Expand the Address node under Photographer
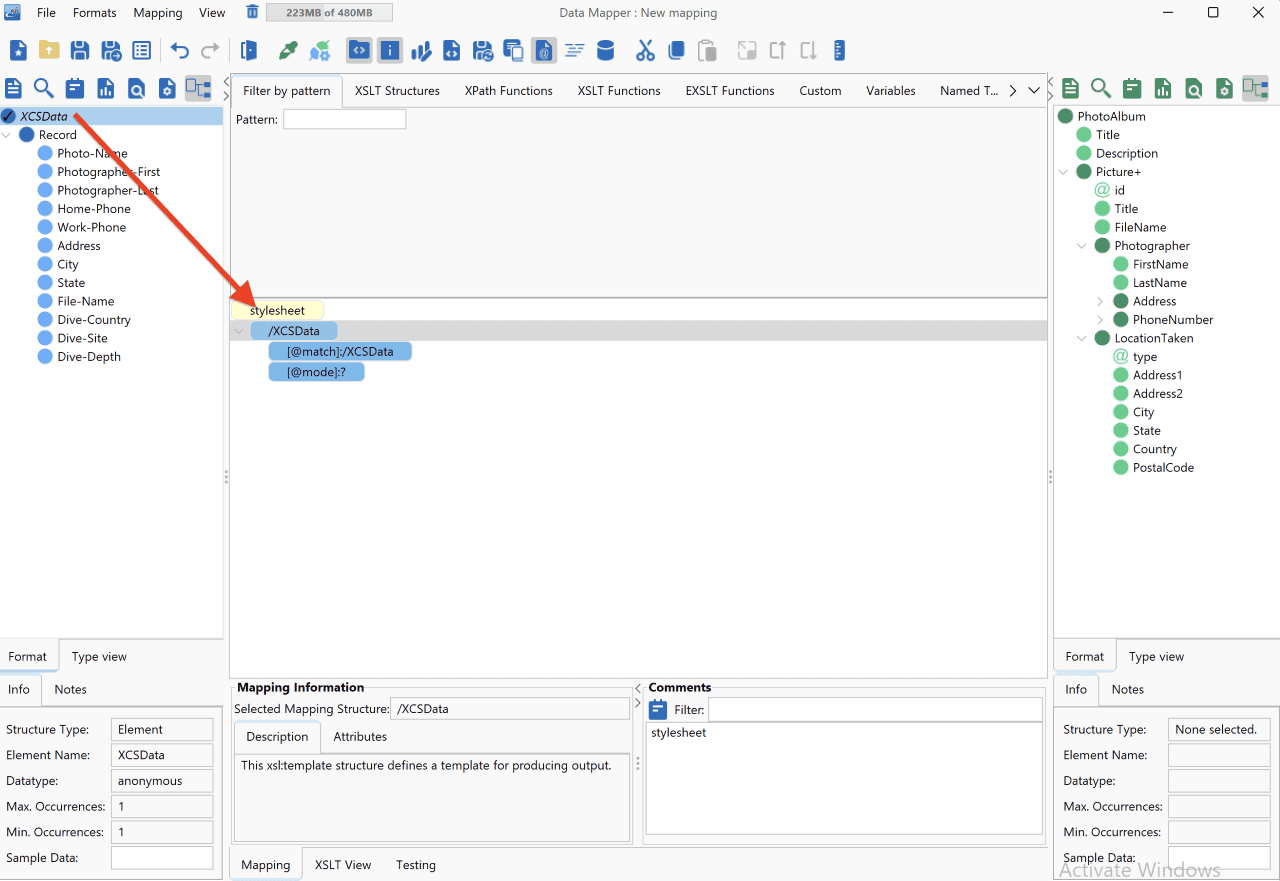1280x881 pixels. pos(1100,301)
